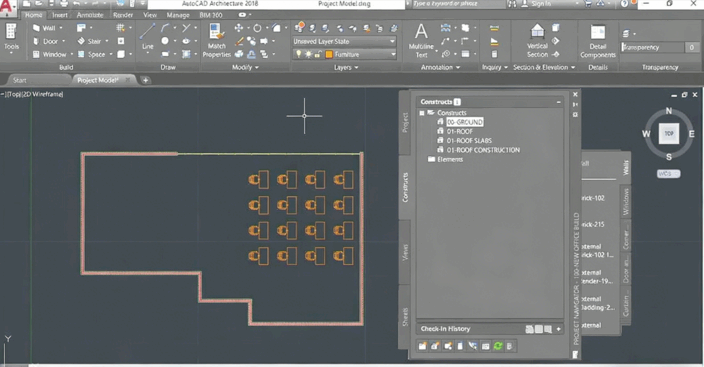
Task: Toggle the WCS coordinate system button
Action: point(668,174)
